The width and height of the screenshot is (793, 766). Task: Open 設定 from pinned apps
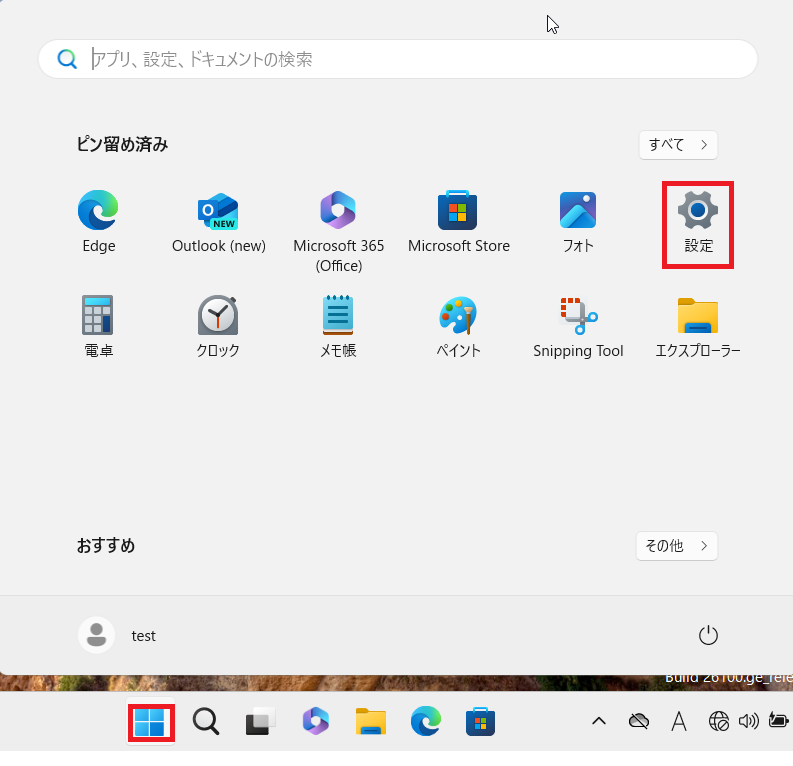(x=698, y=224)
